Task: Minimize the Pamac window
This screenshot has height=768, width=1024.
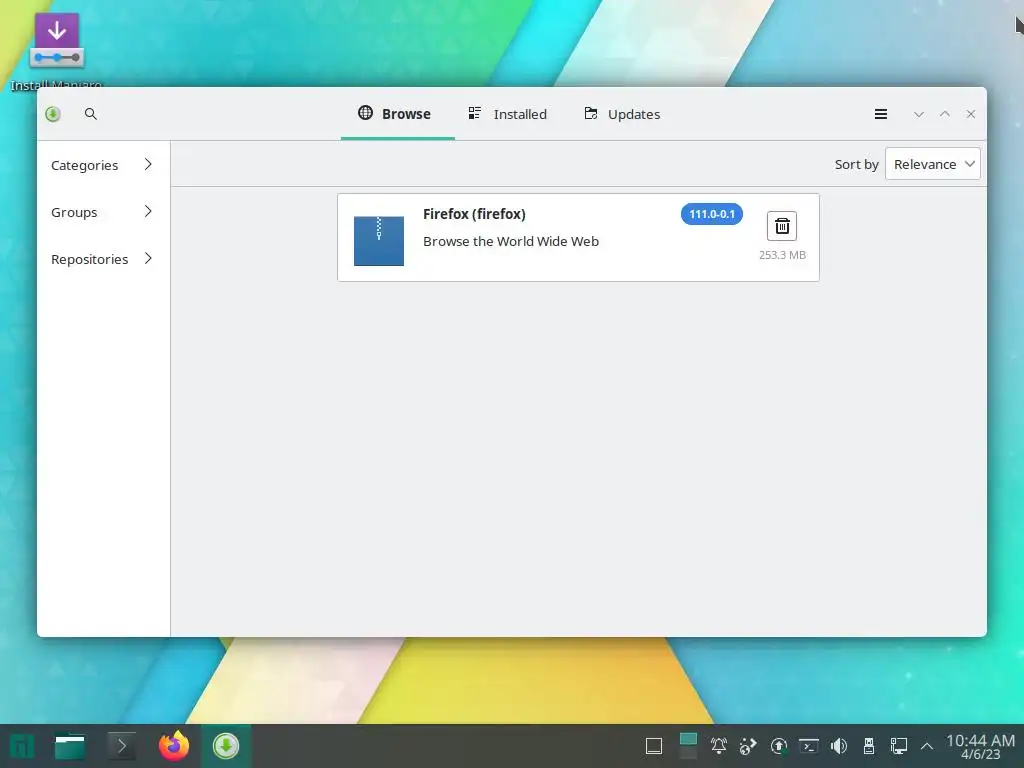Action: pyautogui.click(x=919, y=114)
